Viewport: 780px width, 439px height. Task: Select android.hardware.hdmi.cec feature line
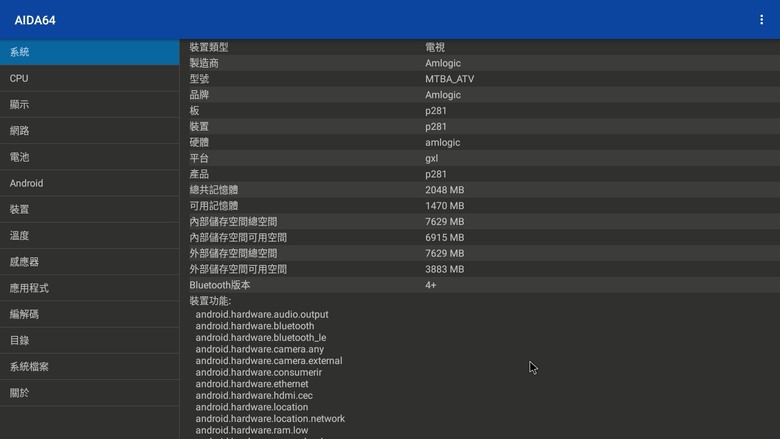click(254, 396)
